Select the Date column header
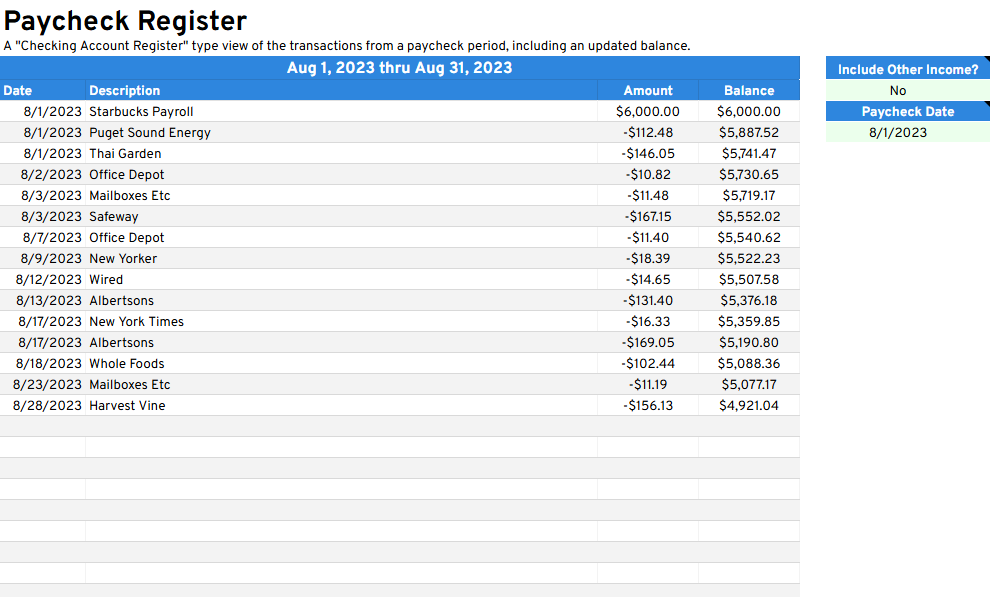This screenshot has width=994, height=597. coord(18,90)
